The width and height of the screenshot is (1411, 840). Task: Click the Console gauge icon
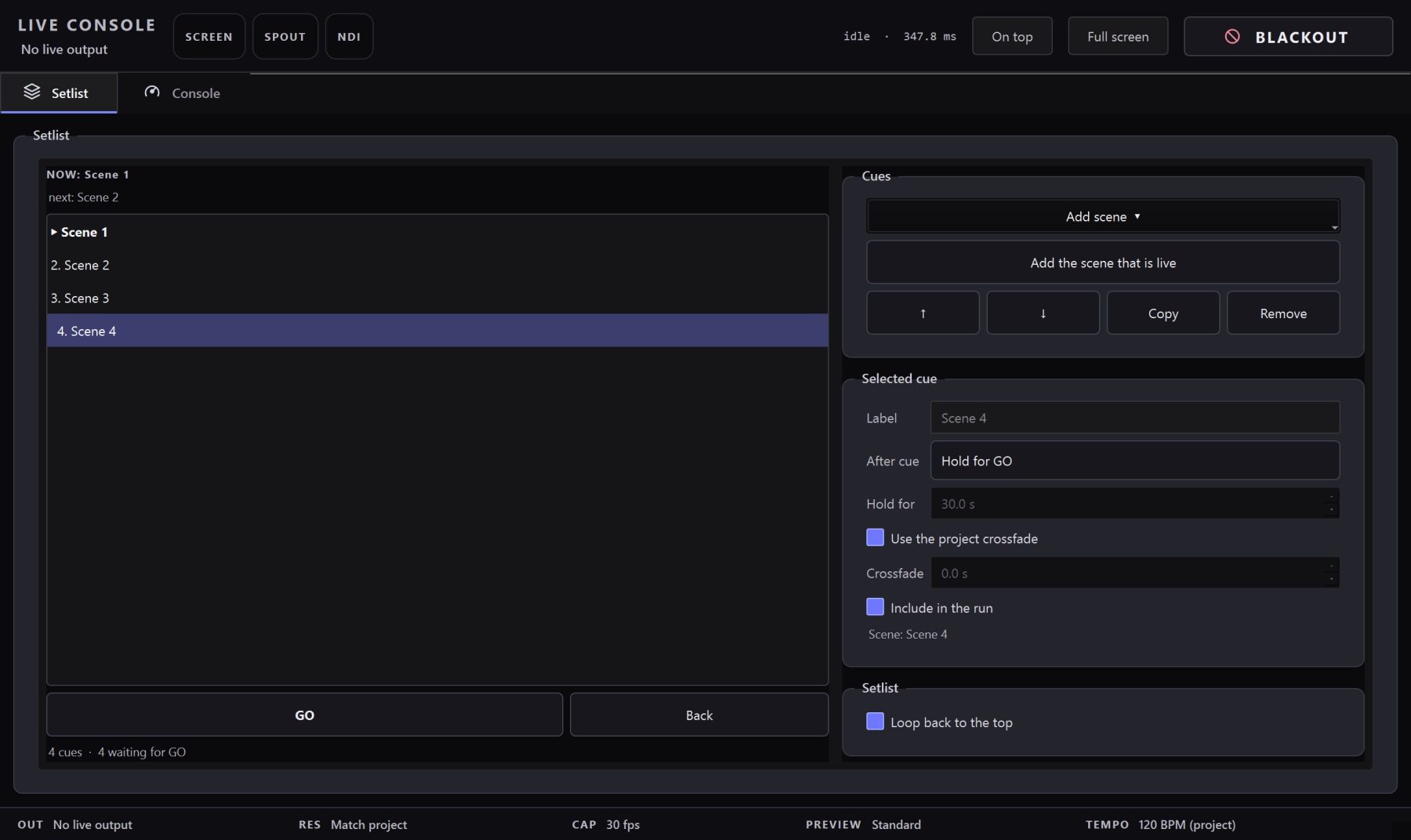pos(152,92)
